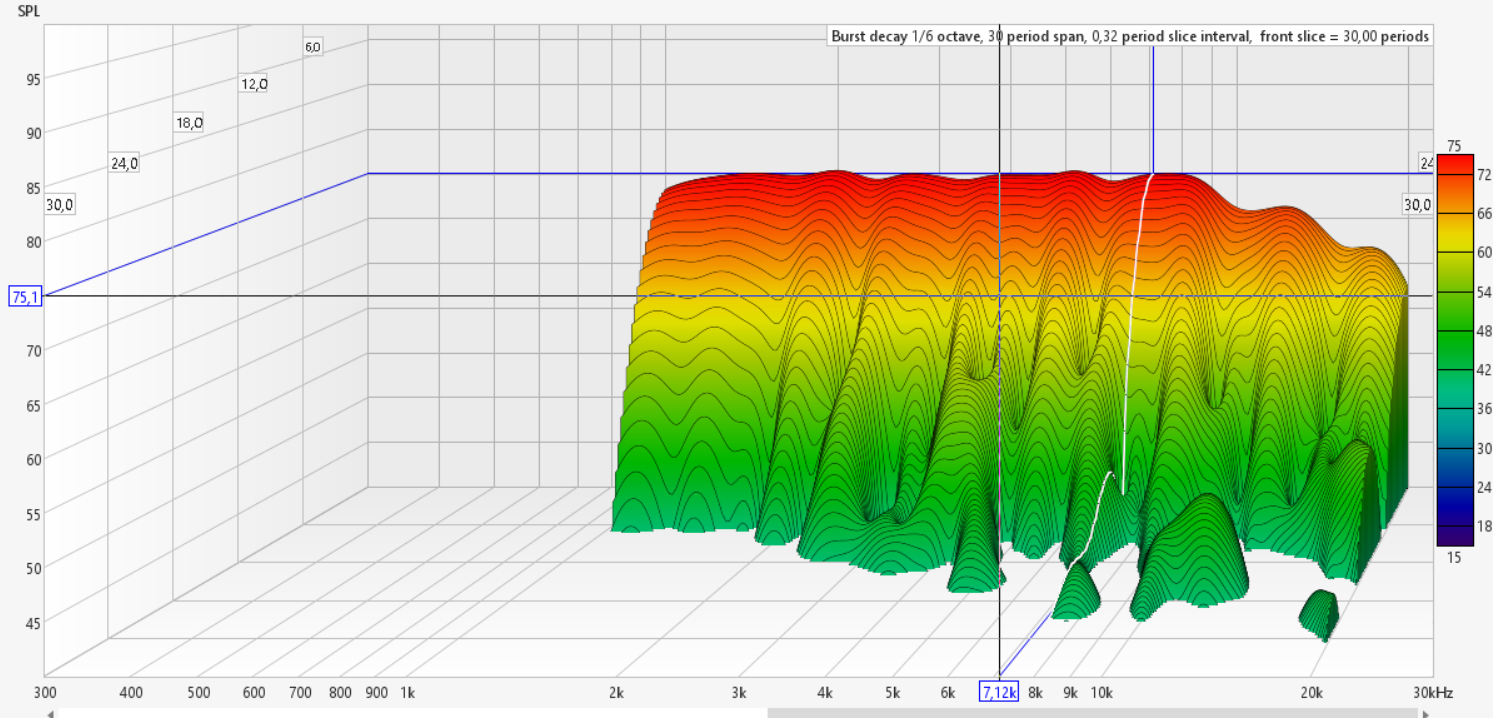
Task: Click the 54 color scale value
Action: (1484, 292)
